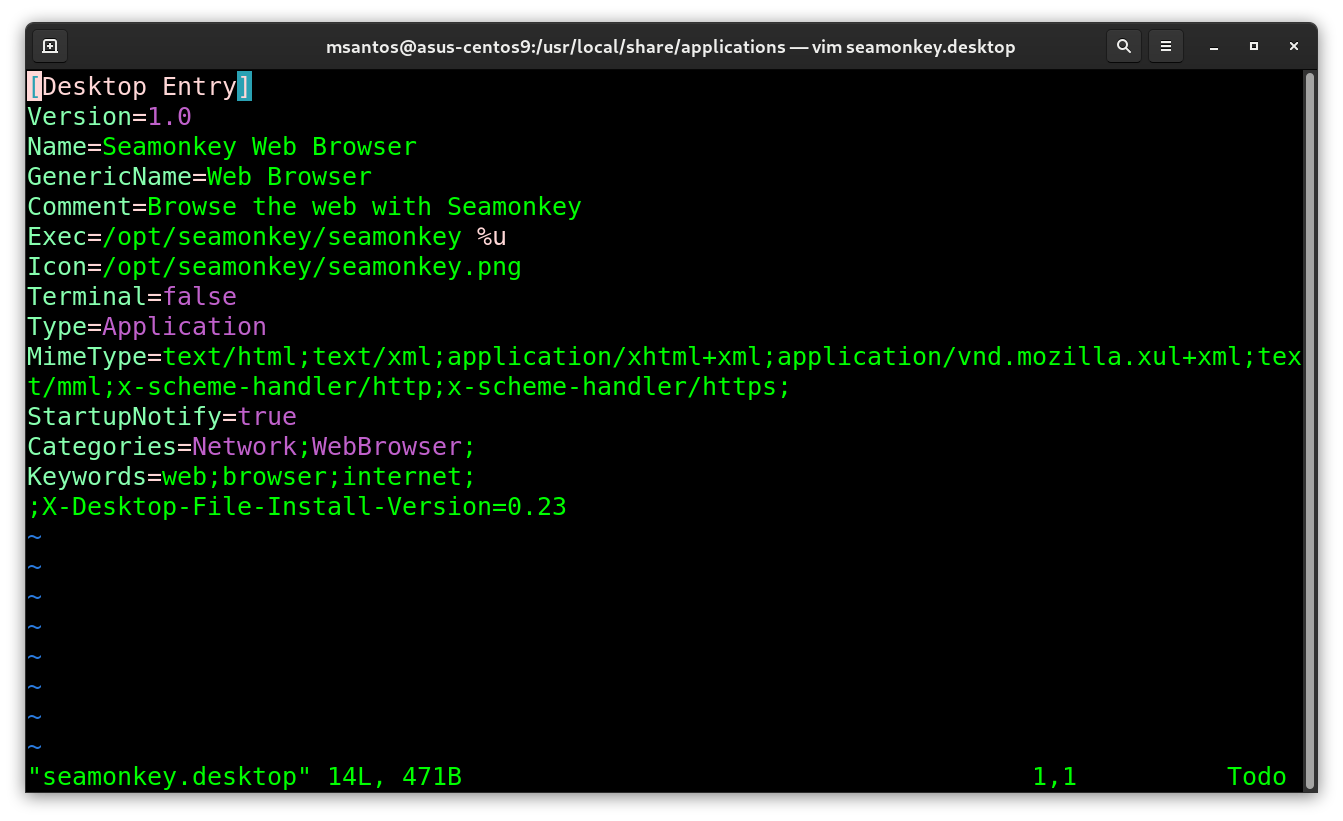Minimize the terminal window
Screen dimensions: 1343x821
1213,47
